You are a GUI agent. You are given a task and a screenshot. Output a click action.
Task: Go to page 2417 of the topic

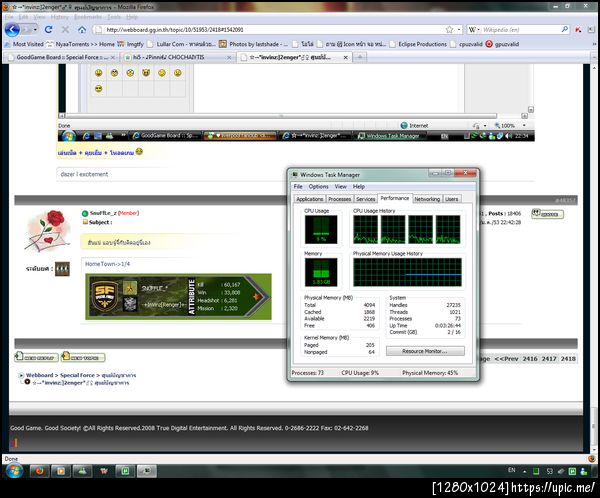coord(549,359)
